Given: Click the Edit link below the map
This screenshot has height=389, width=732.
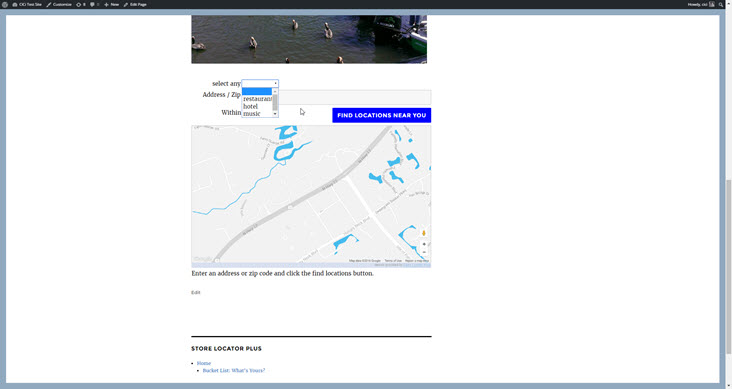Looking at the screenshot, I should 196,292.
